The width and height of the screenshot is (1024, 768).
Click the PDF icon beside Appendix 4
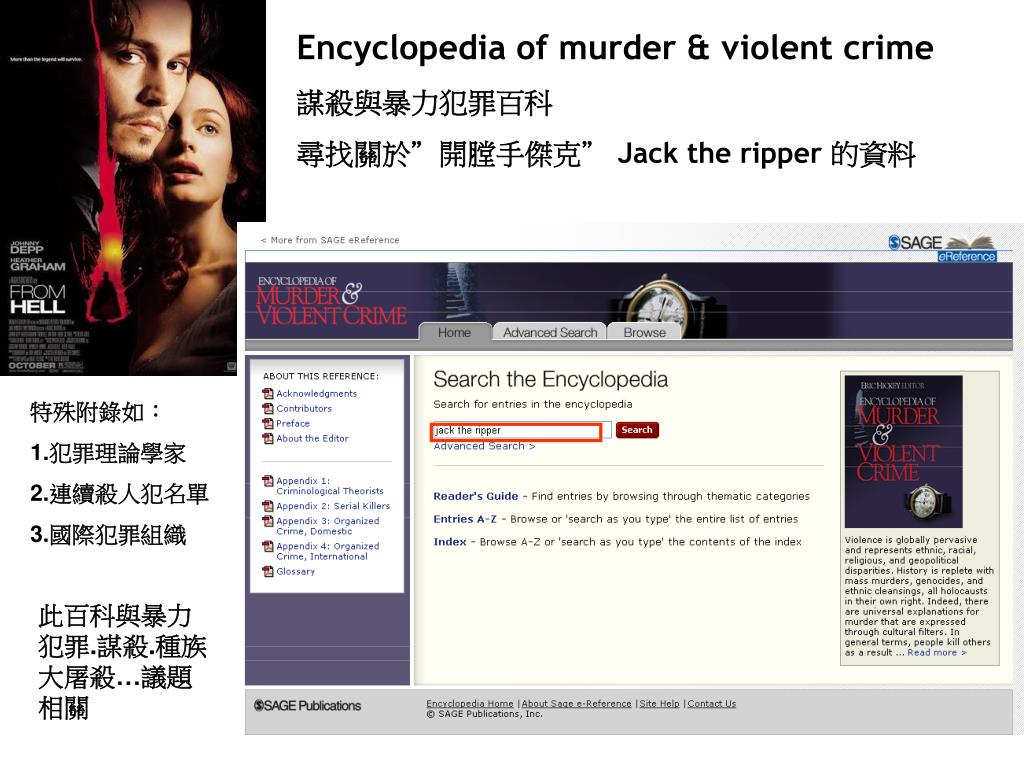268,547
